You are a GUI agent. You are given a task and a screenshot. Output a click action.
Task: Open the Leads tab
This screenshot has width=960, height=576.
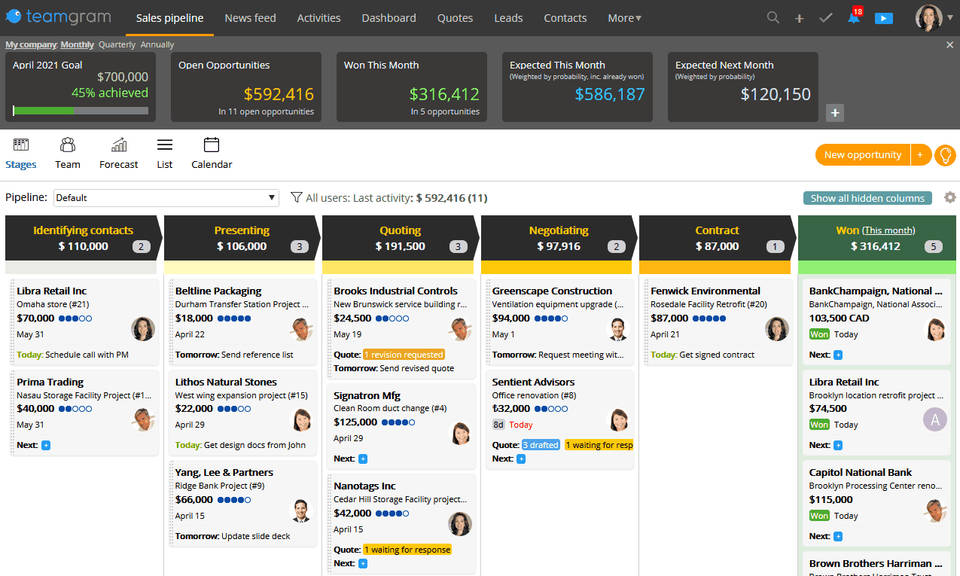(x=509, y=18)
